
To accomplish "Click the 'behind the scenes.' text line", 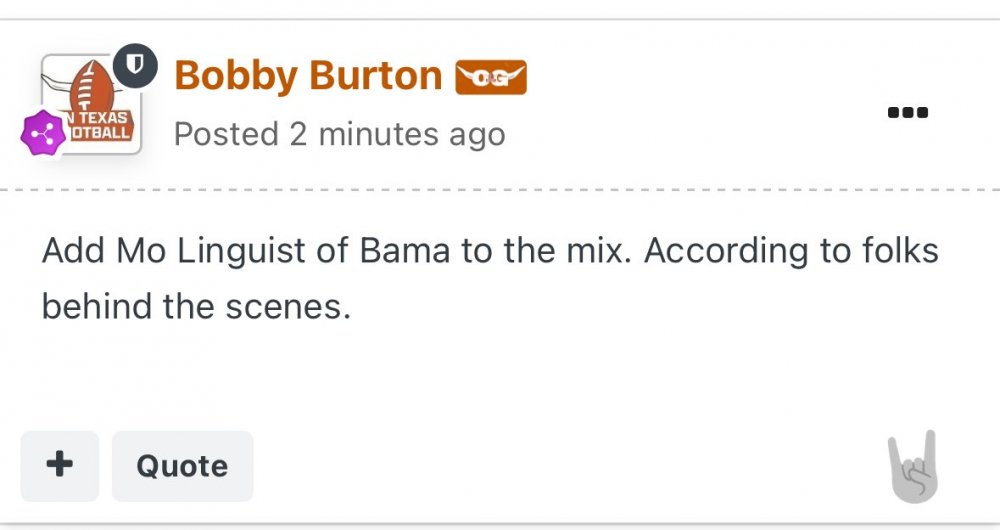I will [196, 306].
